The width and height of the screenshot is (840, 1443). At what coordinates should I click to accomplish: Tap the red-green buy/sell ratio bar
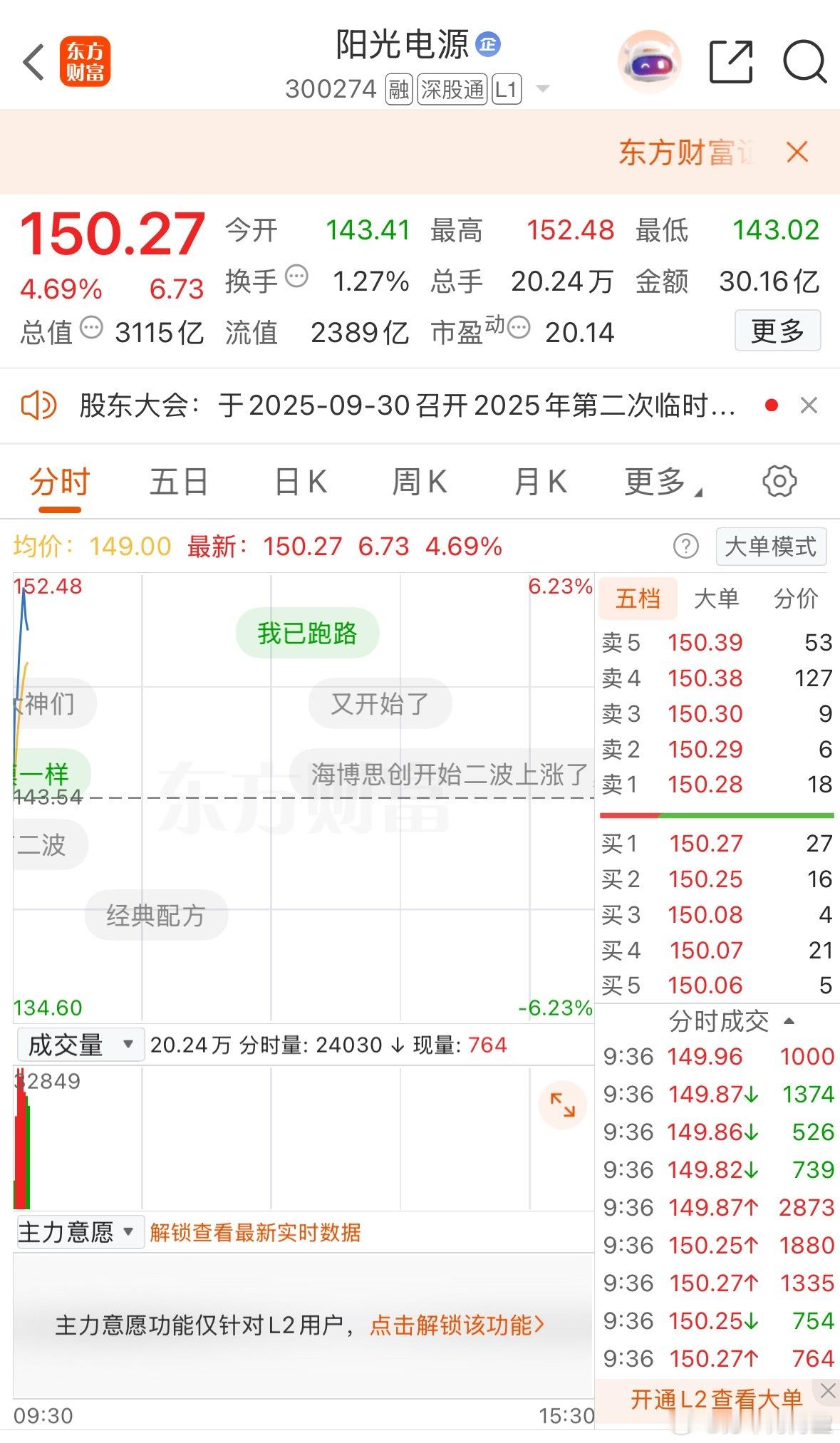[717, 814]
